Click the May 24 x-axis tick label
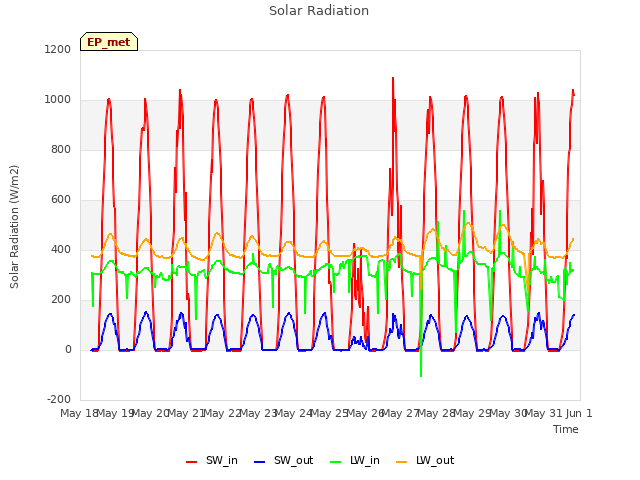The height and width of the screenshot is (480, 640). point(293,413)
